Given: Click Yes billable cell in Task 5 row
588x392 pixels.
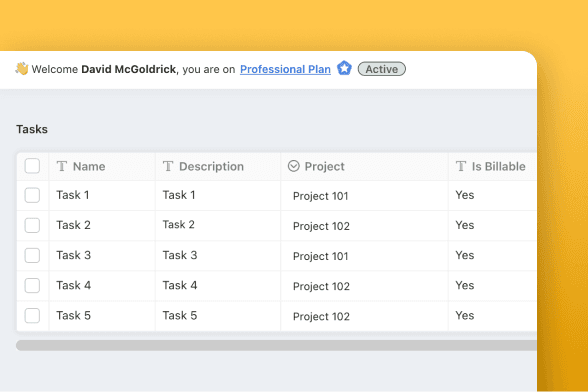Looking at the screenshot, I should (x=493, y=315).
